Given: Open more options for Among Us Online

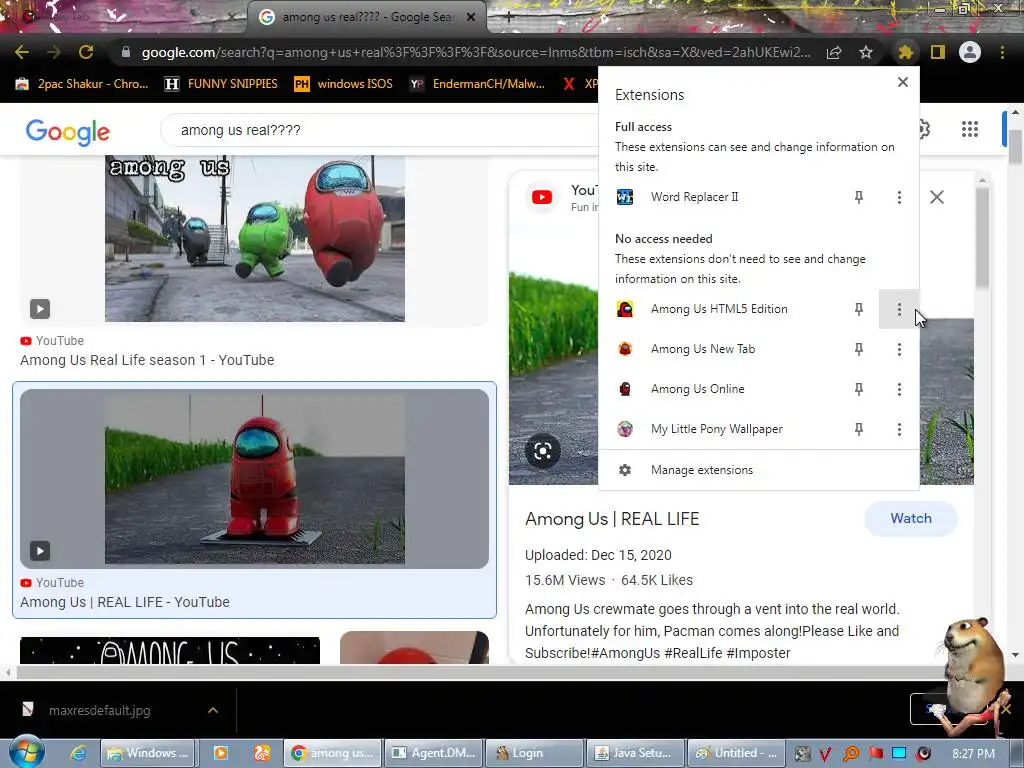Looking at the screenshot, I should coord(899,389).
